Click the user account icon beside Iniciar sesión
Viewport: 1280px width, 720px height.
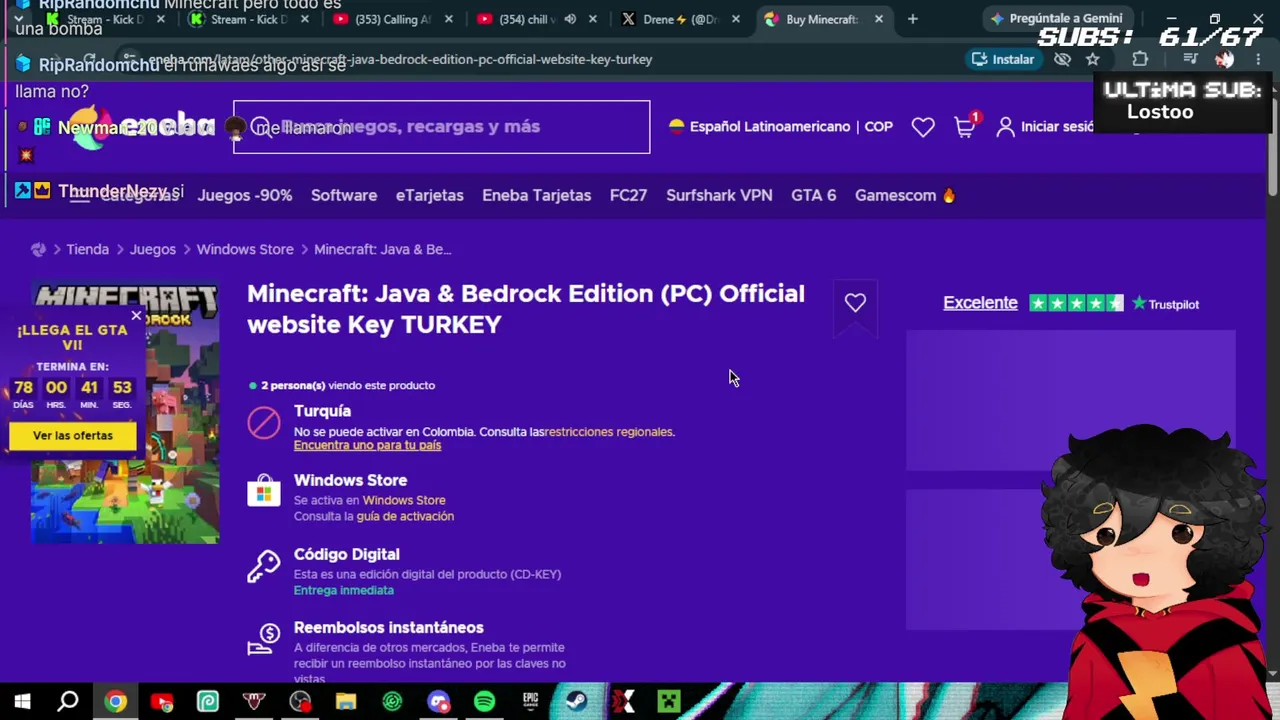click(1006, 127)
